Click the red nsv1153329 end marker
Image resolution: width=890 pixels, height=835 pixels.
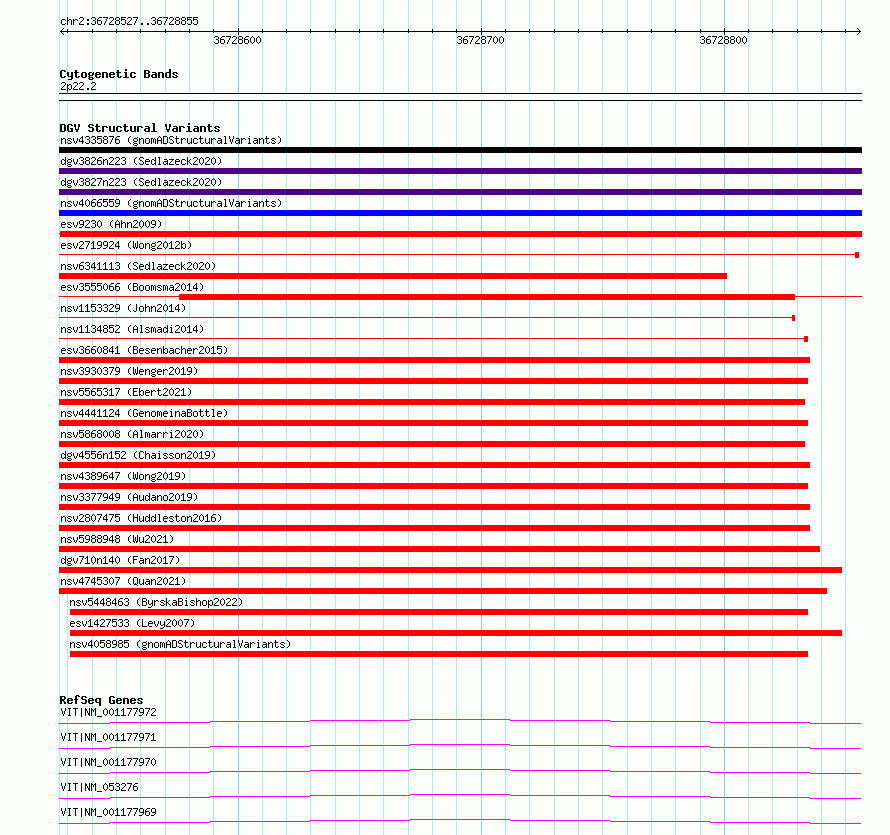coord(794,318)
